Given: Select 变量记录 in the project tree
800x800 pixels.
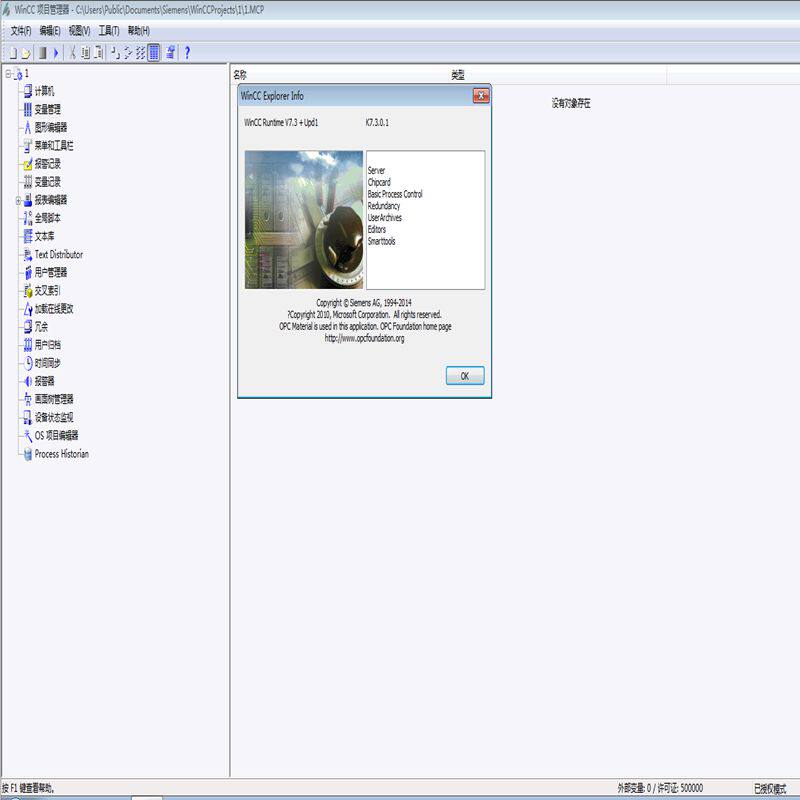Looking at the screenshot, I should coord(47,182).
